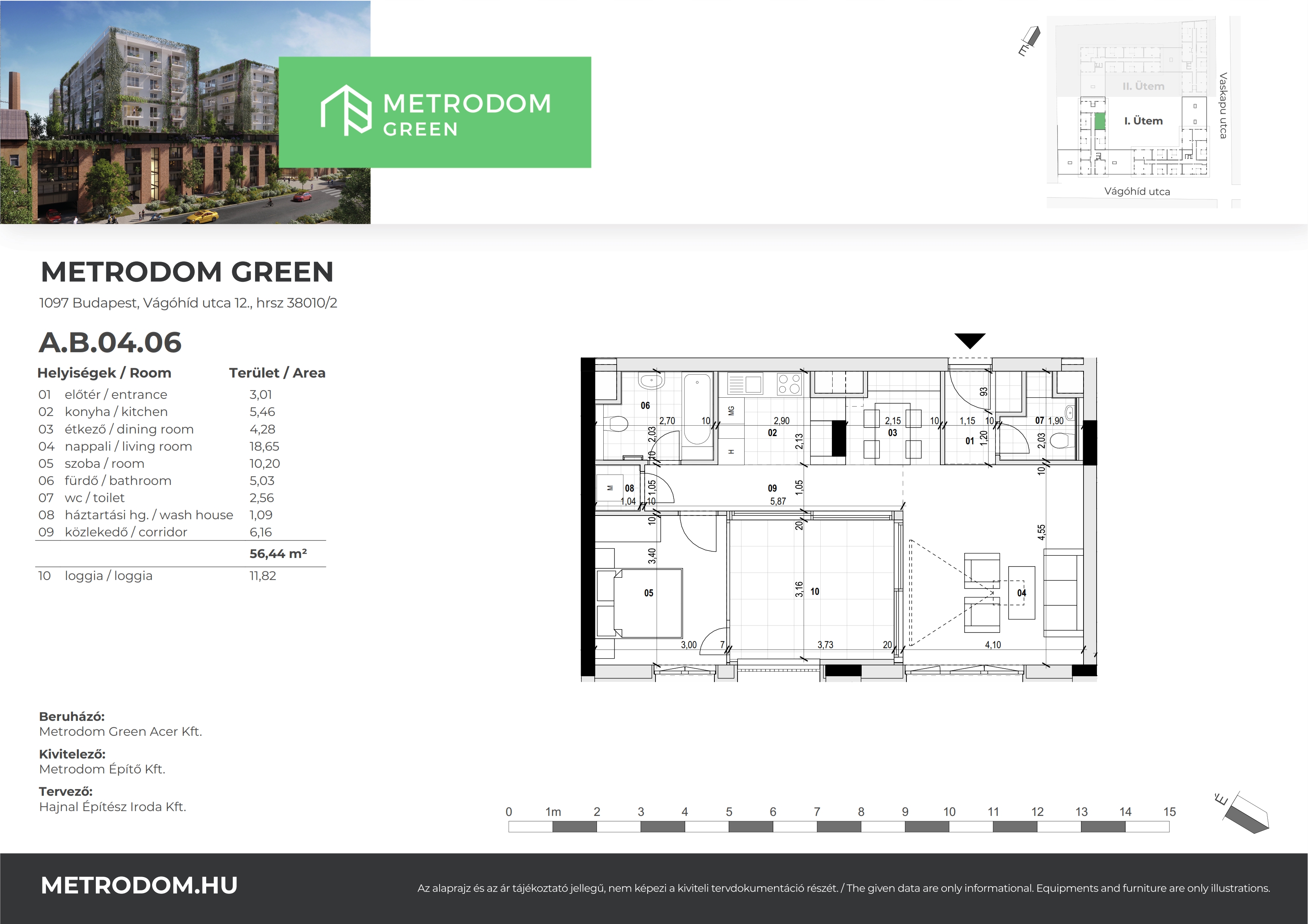Screen dimensions: 1308x924
Task: Click the upper armchair in living room
Action: click(x=982, y=570)
